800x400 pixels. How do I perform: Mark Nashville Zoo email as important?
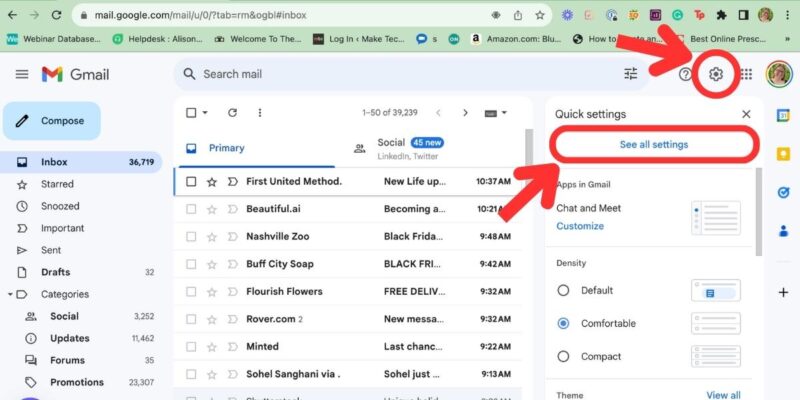(x=233, y=237)
